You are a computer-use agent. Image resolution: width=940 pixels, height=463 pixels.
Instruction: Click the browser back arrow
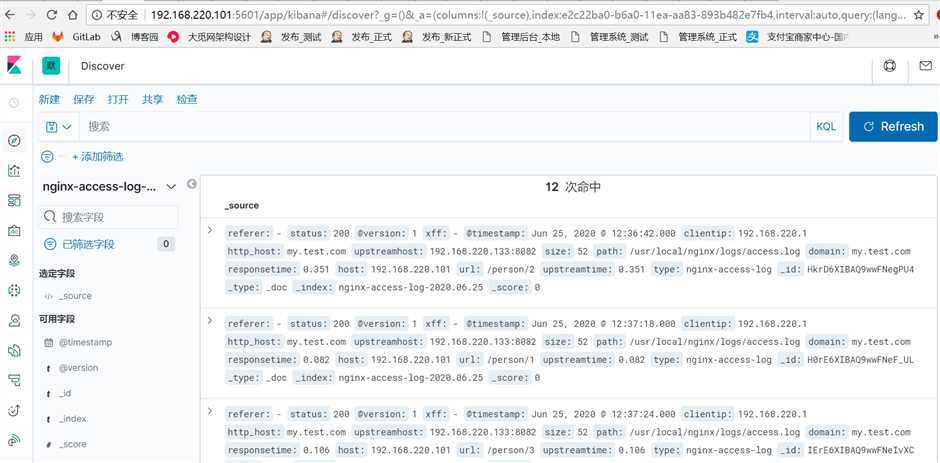coord(10,15)
